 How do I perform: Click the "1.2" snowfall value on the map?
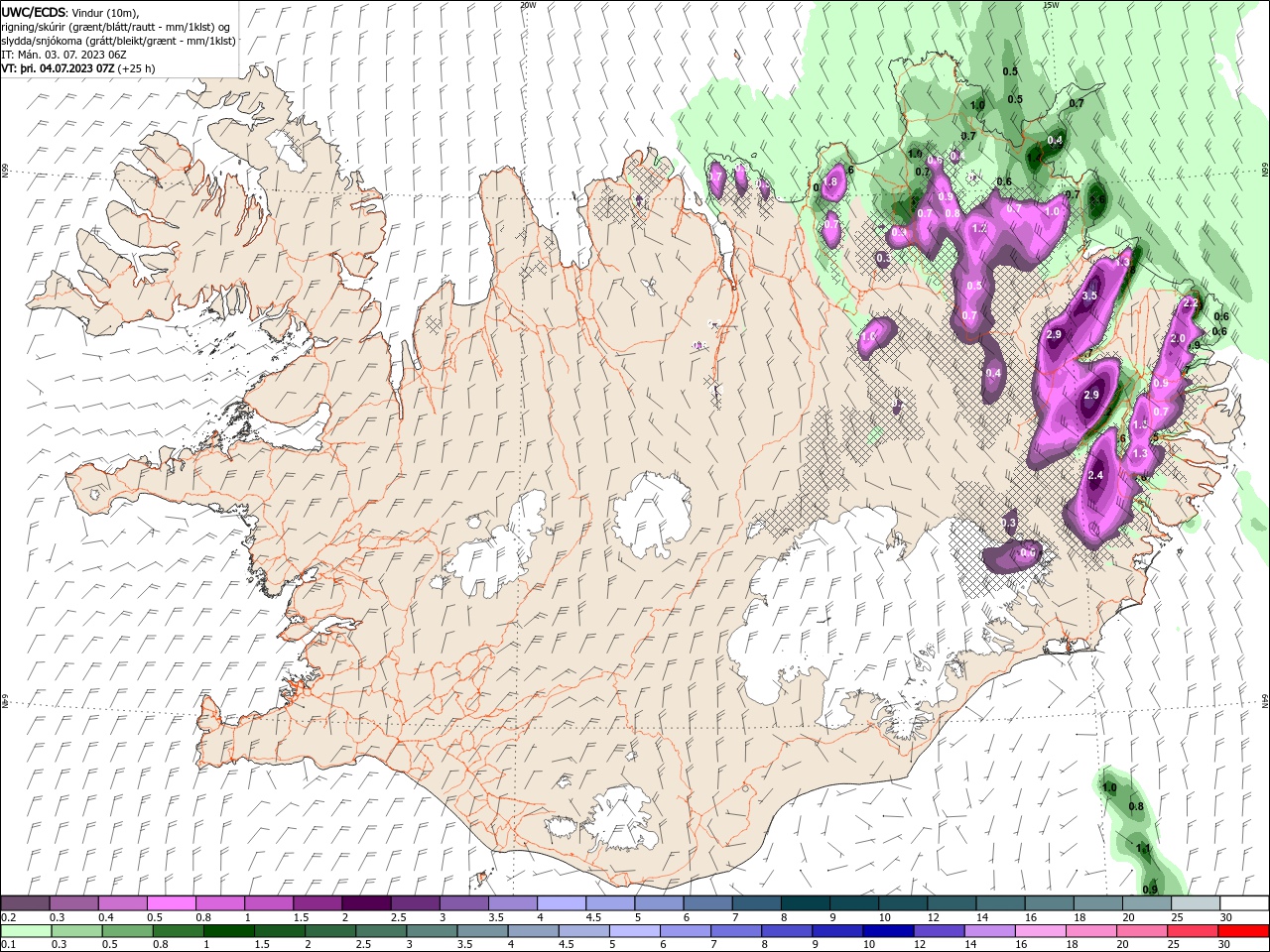click(x=979, y=228)
